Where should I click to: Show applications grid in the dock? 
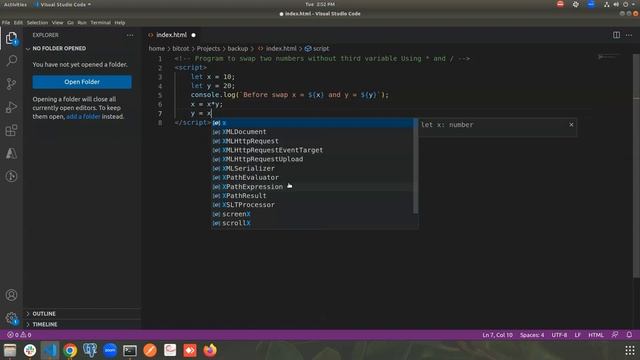coord(630,351)
